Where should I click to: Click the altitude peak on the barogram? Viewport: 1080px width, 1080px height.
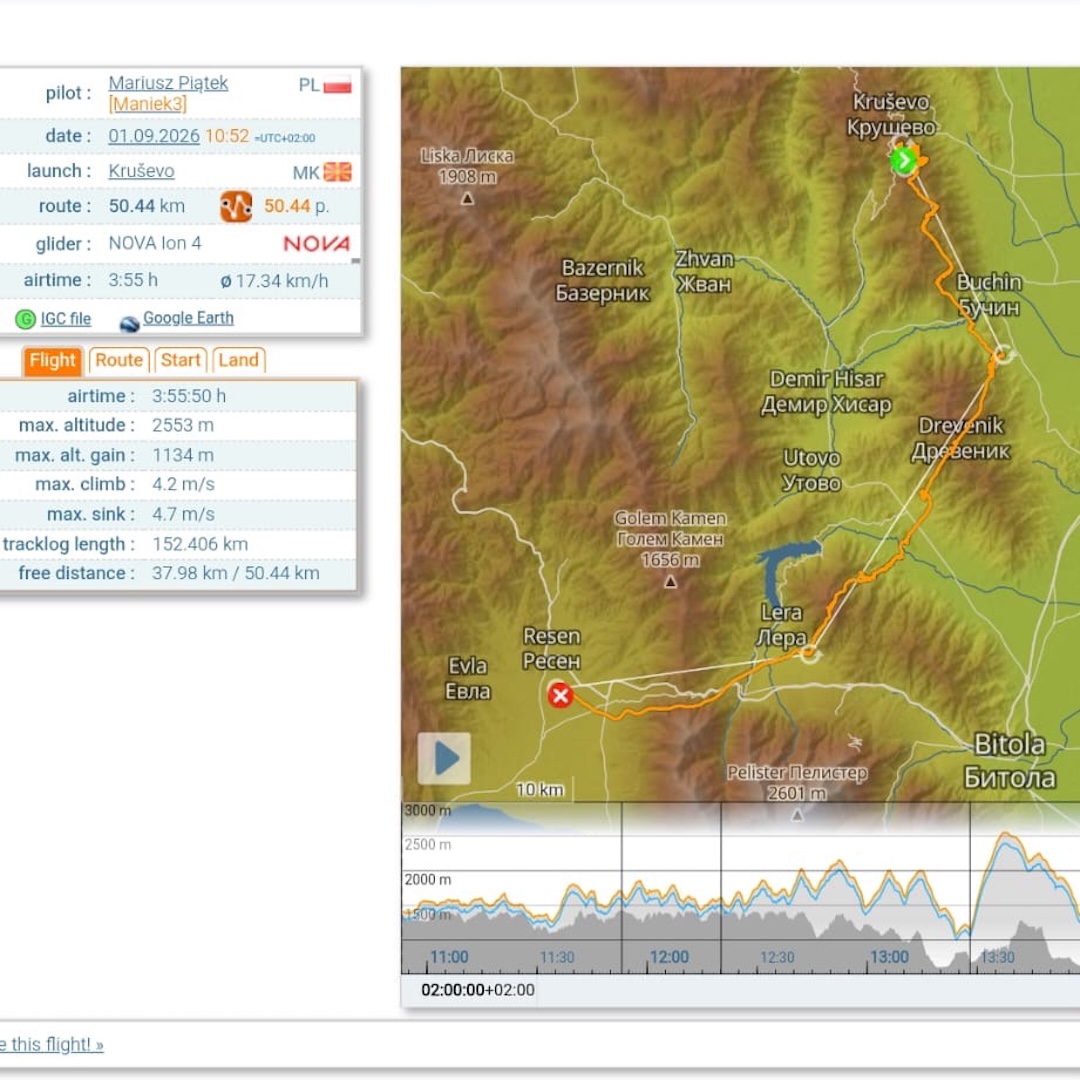coord(1006,835)
